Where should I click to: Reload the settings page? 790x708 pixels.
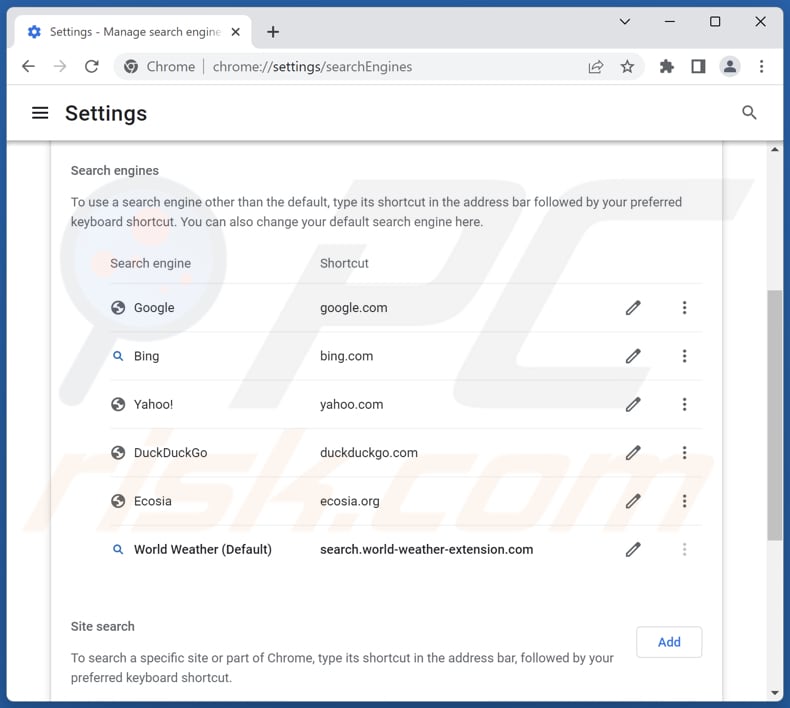[x=92, y=67]
